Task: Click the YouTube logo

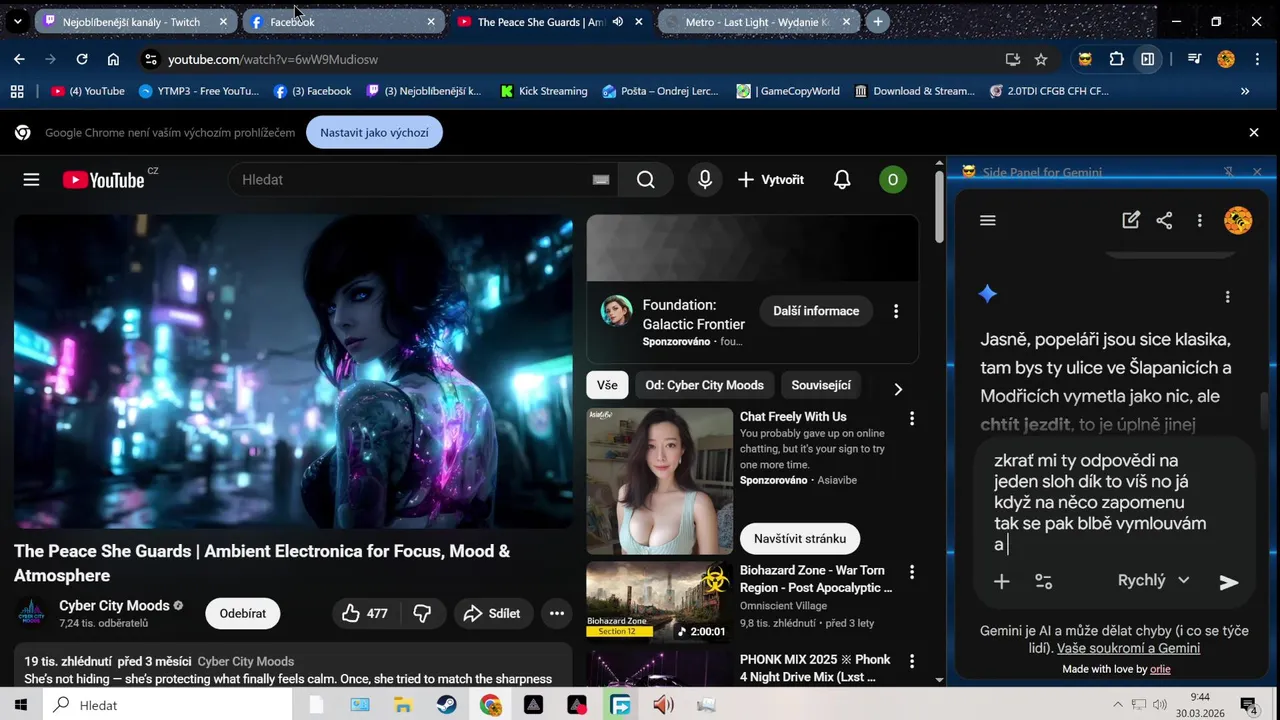Action: click(x=104, y=180)
